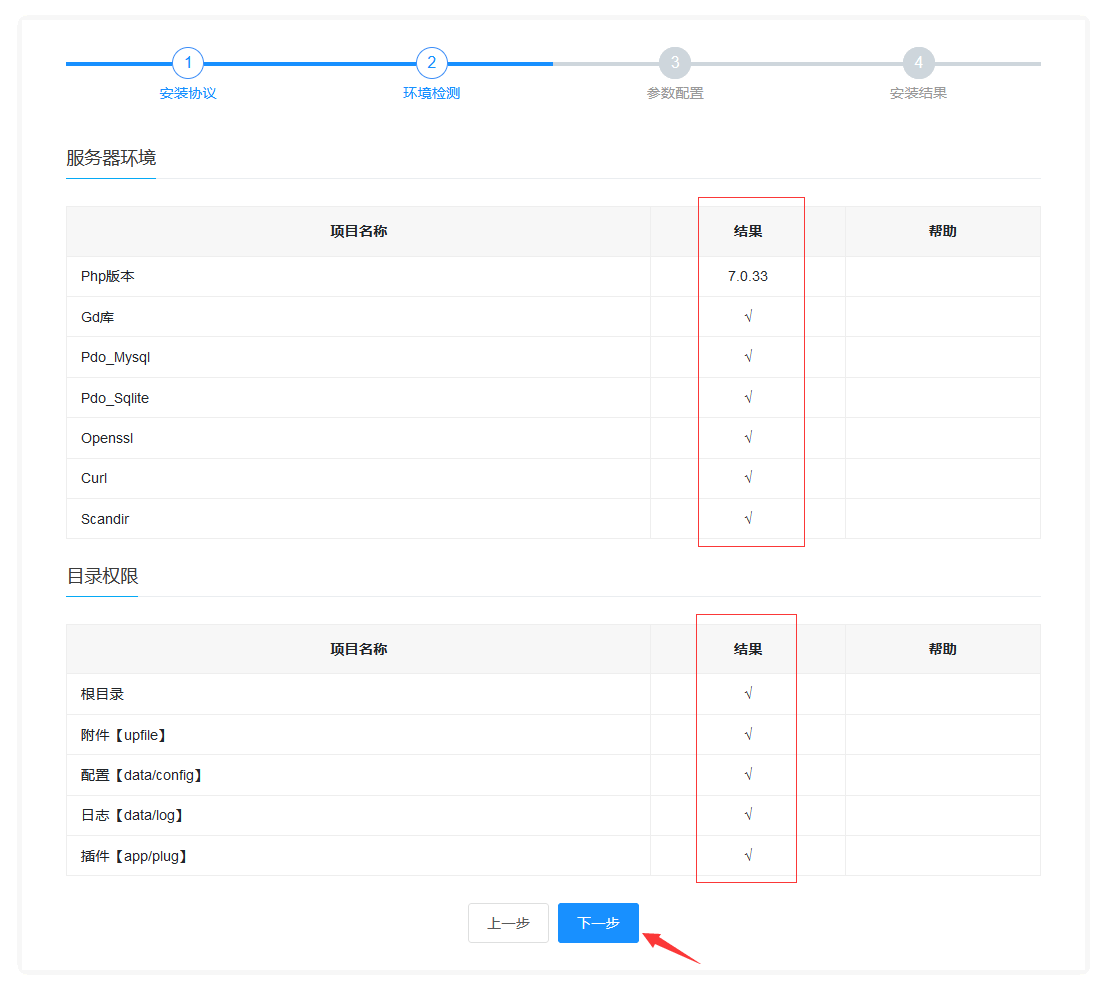This screenshot has width=1106, height=984.
Task: Go to the 参数配置 step label
Action: (x=675, y=93)
